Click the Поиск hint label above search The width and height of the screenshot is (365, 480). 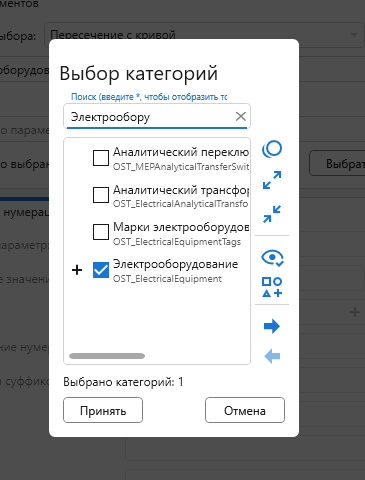pos(149,97)
